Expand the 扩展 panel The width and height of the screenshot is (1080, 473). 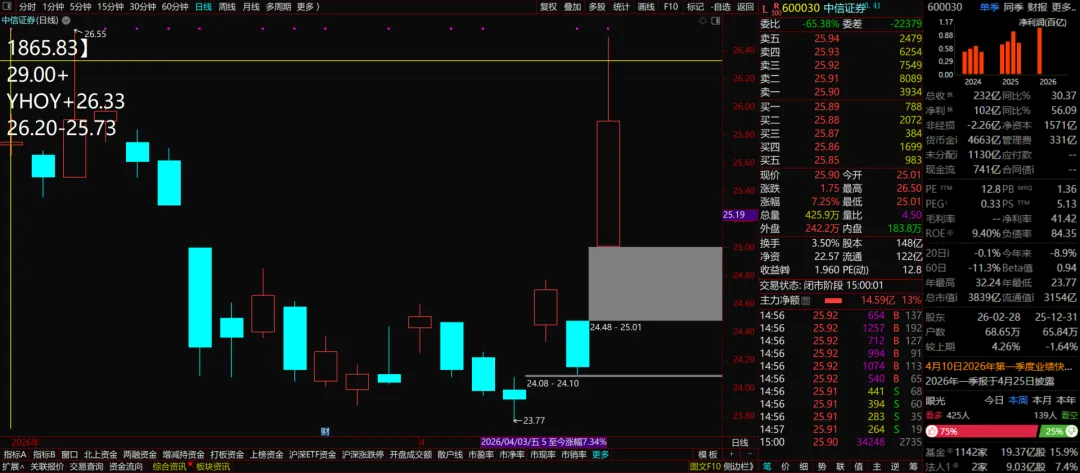pyautogui.click(x=13, y=467)
